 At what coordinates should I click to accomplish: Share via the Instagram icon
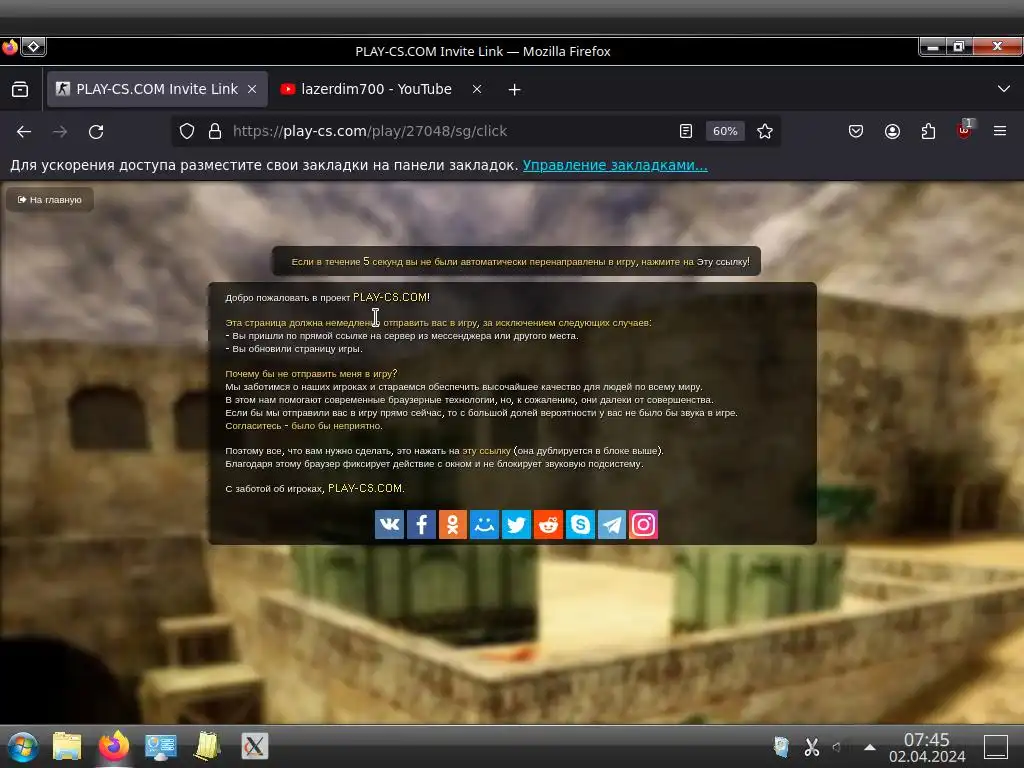coord(643,524)
